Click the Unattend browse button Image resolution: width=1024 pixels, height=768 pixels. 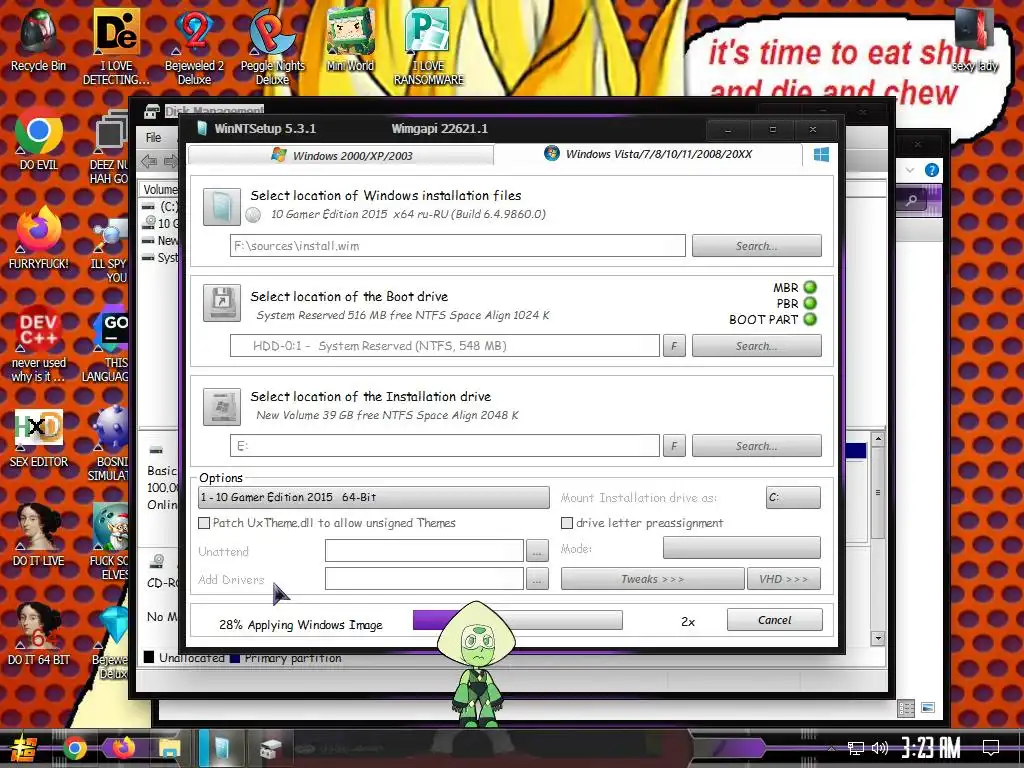tap(536, 551)
